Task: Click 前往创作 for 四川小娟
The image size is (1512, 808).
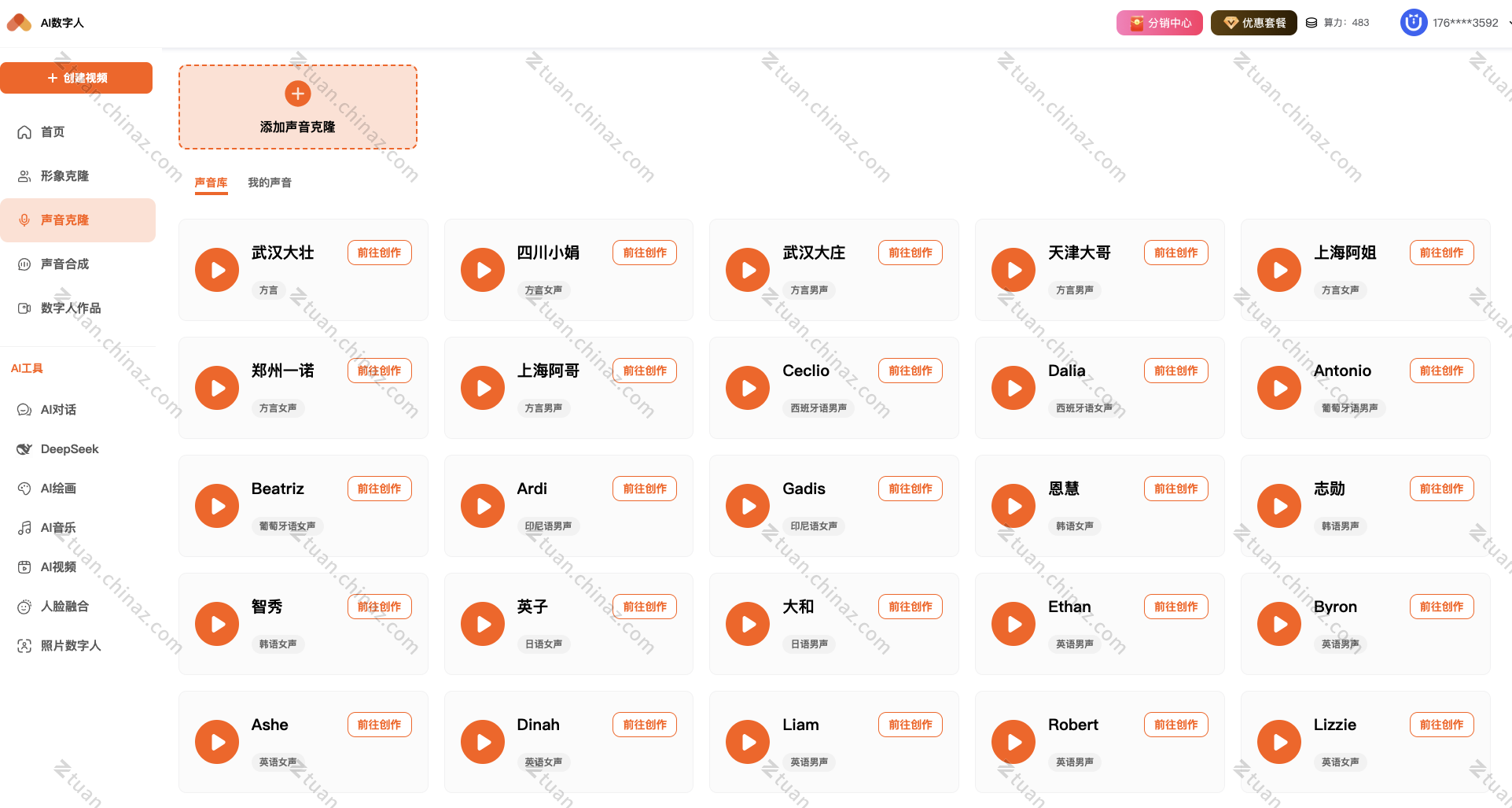Action: (645, 253)
